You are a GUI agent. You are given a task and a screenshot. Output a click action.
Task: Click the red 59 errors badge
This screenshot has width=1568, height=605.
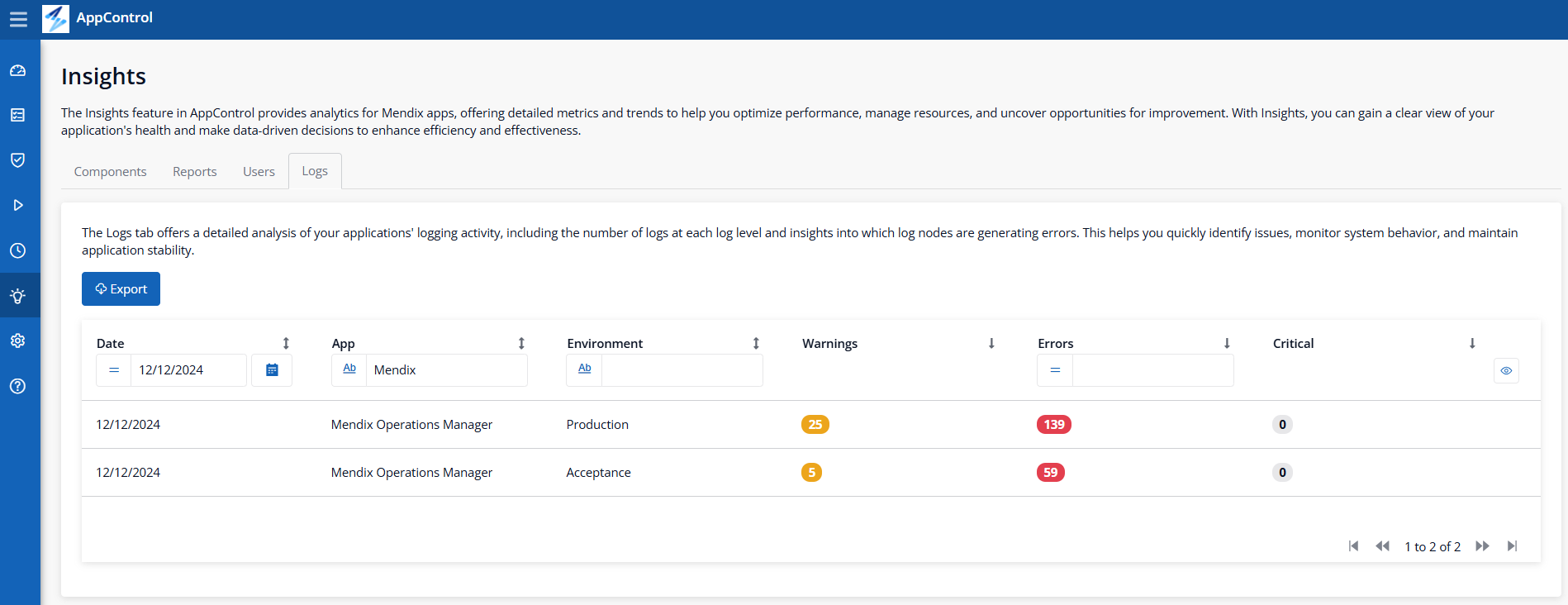click(1051, 473)
